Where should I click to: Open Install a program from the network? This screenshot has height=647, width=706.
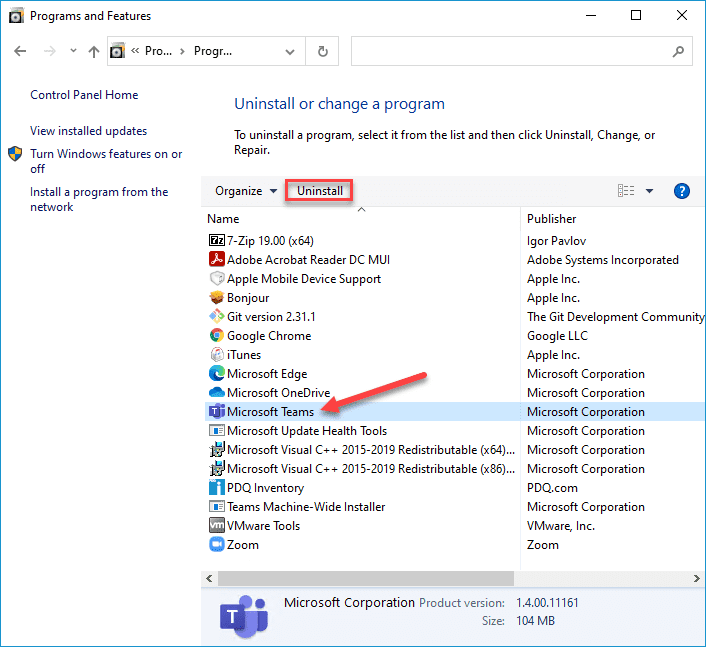99,199
